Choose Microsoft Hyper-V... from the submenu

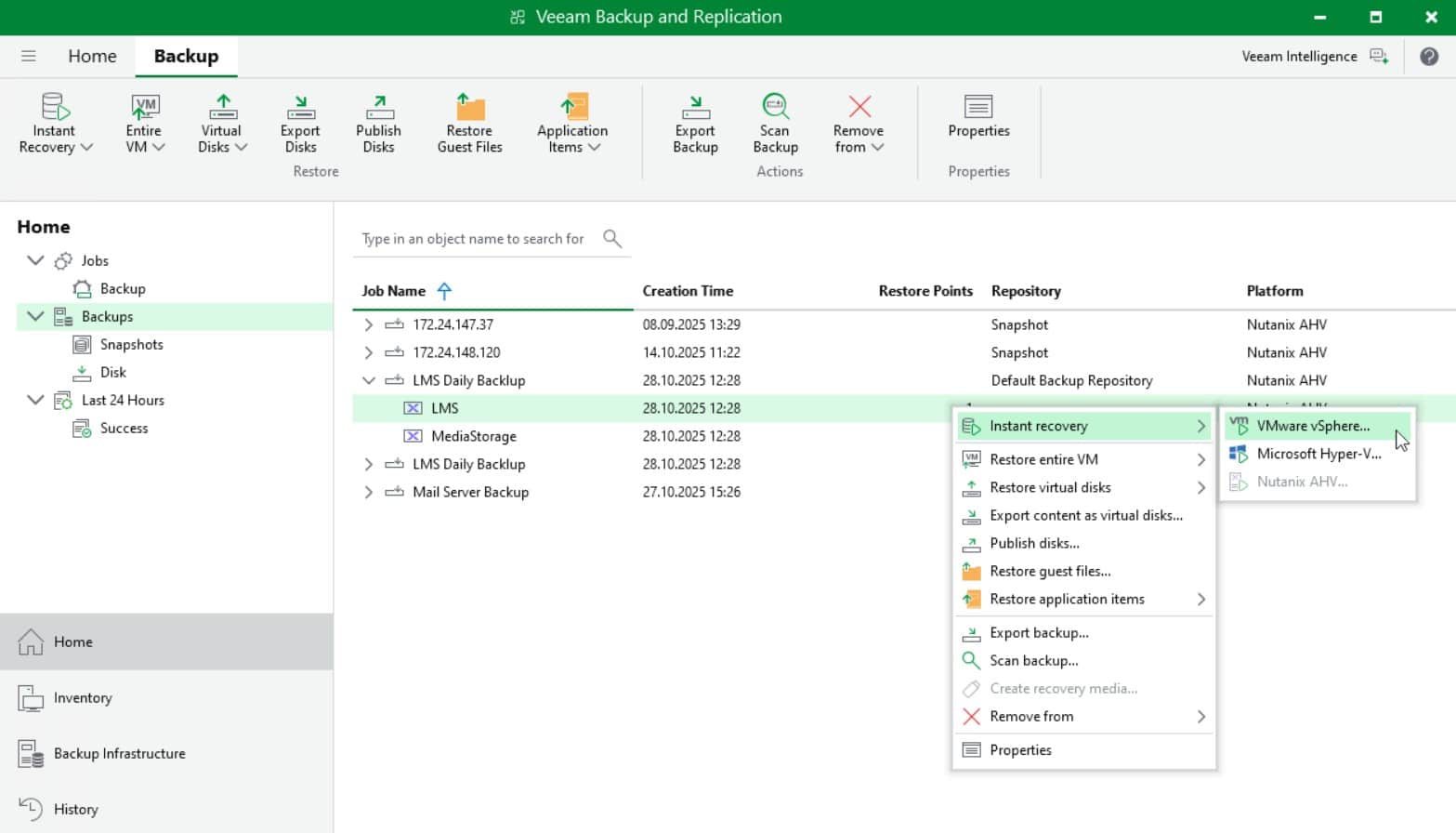click(1318, 454)
